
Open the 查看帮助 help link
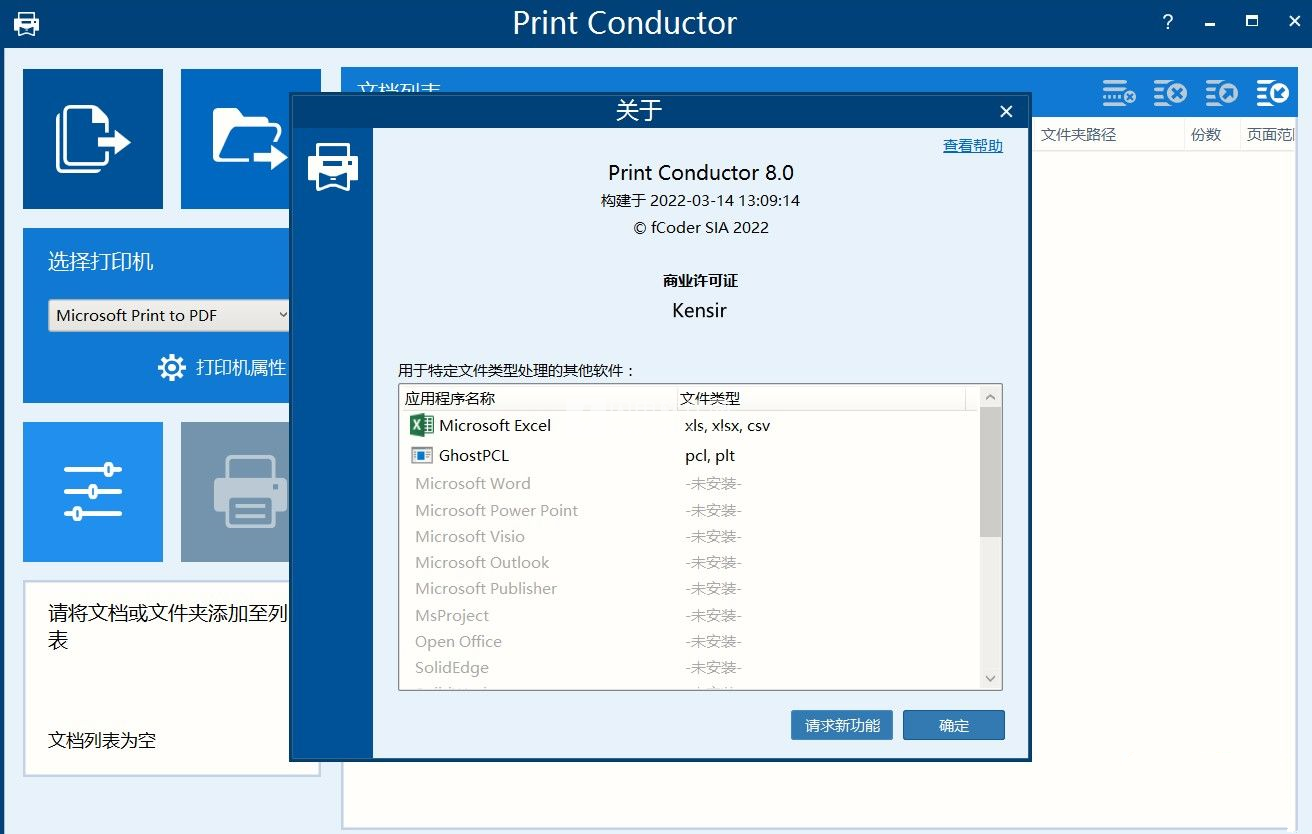click(x=973, y=145)
